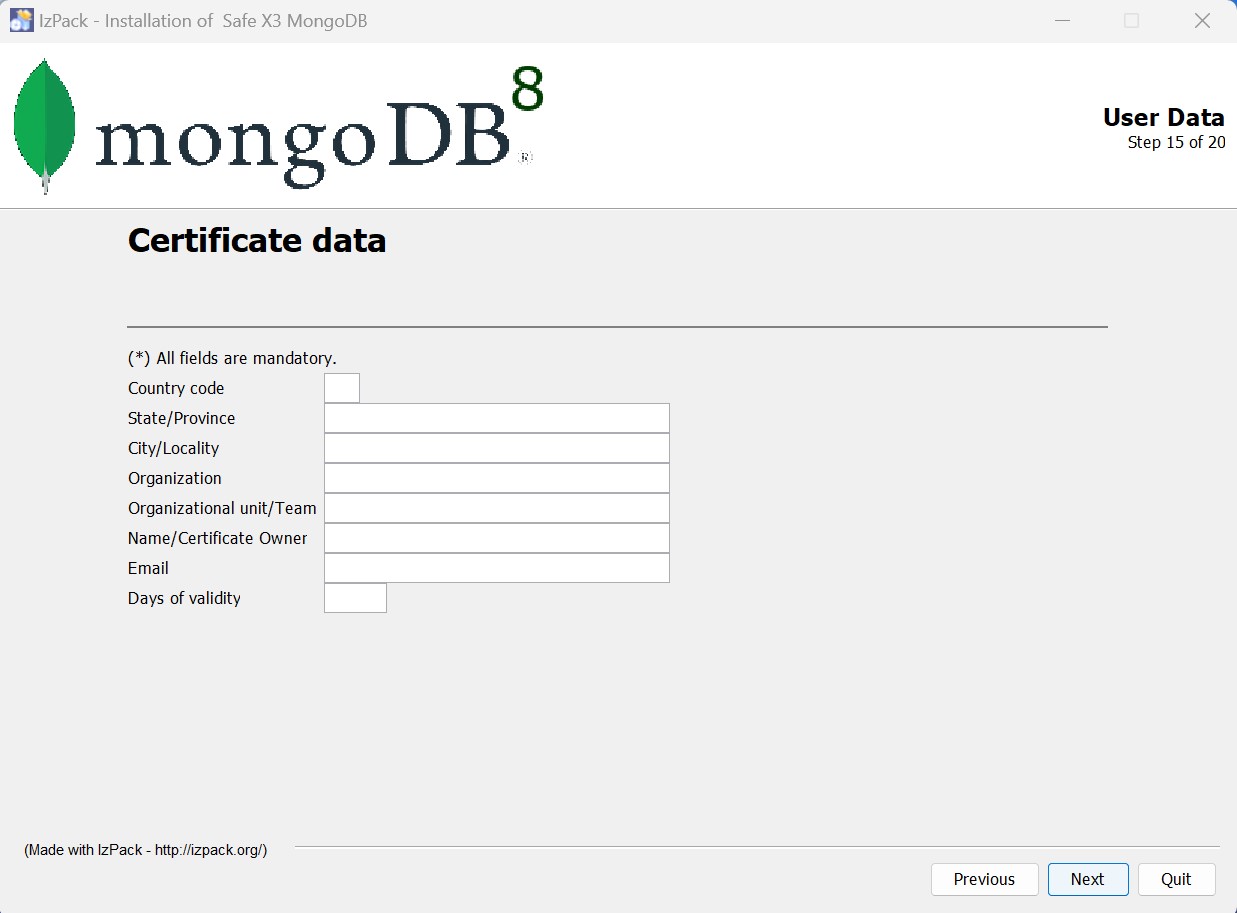Select the City/Locality input field
Image resolution: width=1237 pixels, height=913 pixels.
(496, 448)
